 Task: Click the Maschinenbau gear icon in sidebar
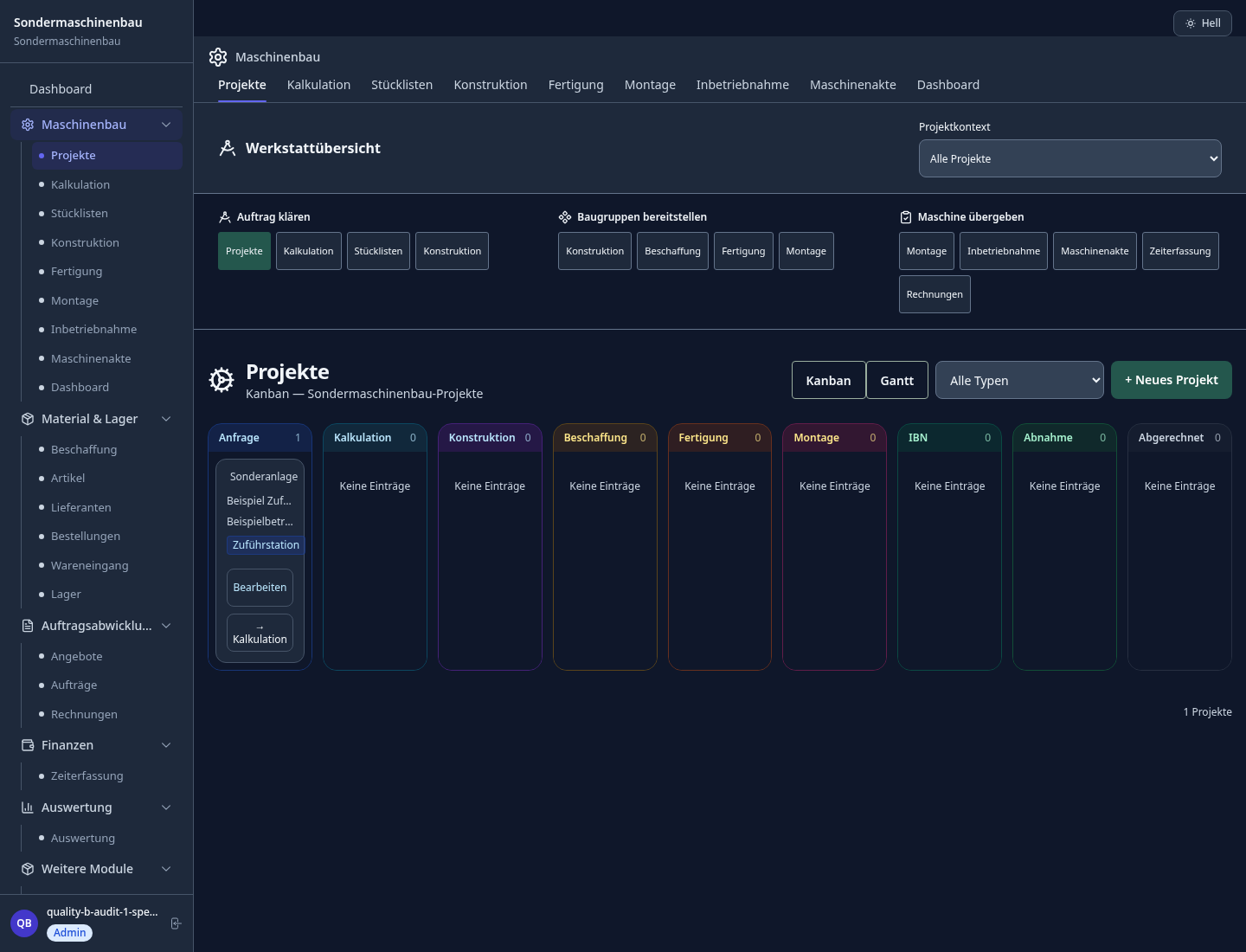(28, 125)
